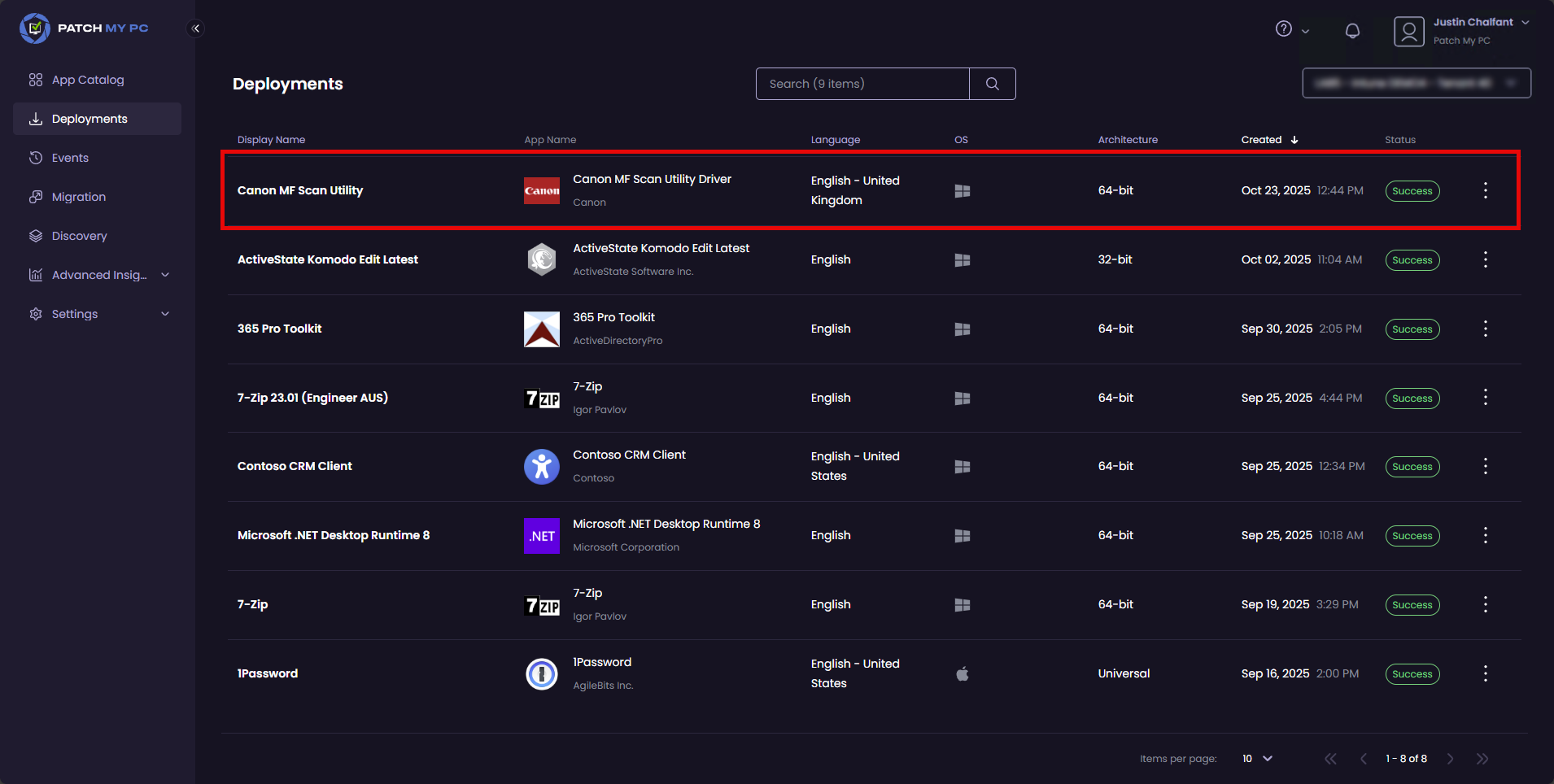1554x784 pixels.
Task: Click the Canon logo in the Canon MF row
Action: pos(541,190)
